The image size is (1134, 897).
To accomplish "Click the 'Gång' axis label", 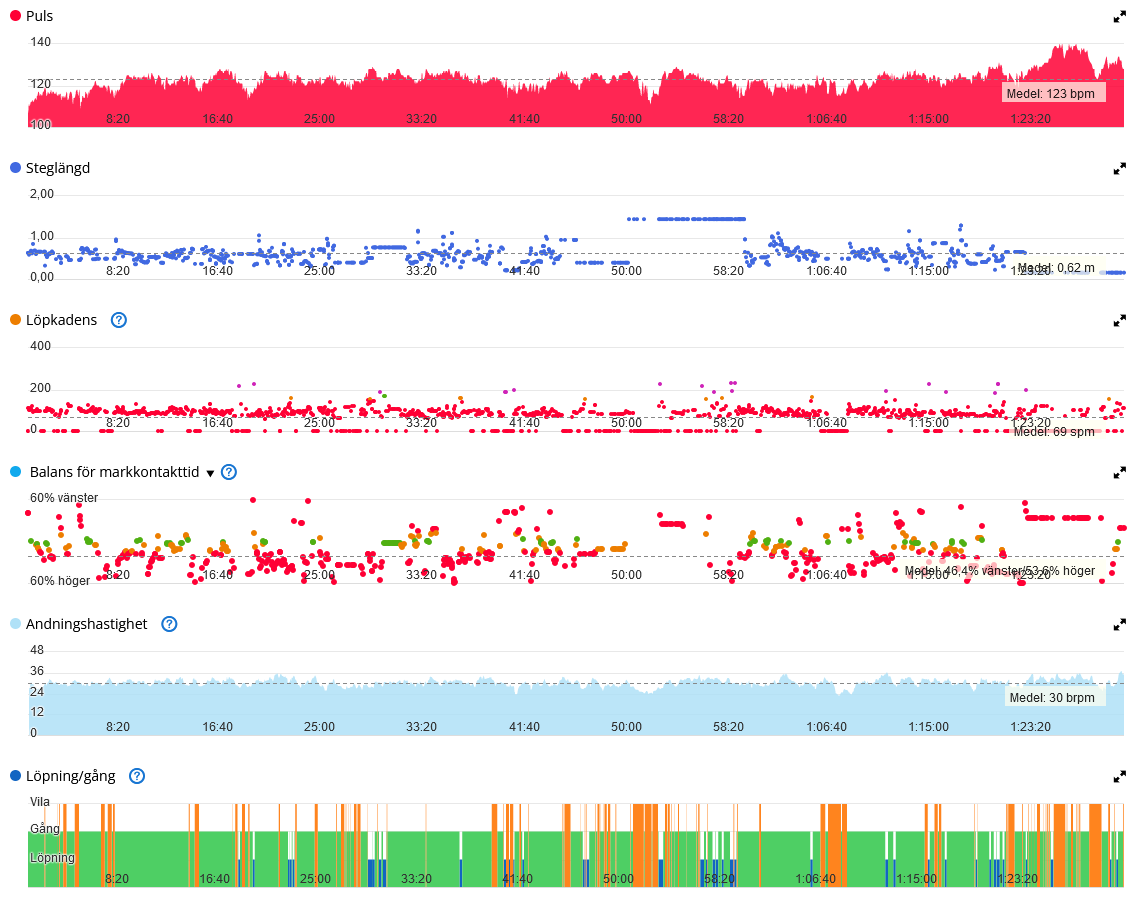I will pyautogui.click(x=45, y=829).
